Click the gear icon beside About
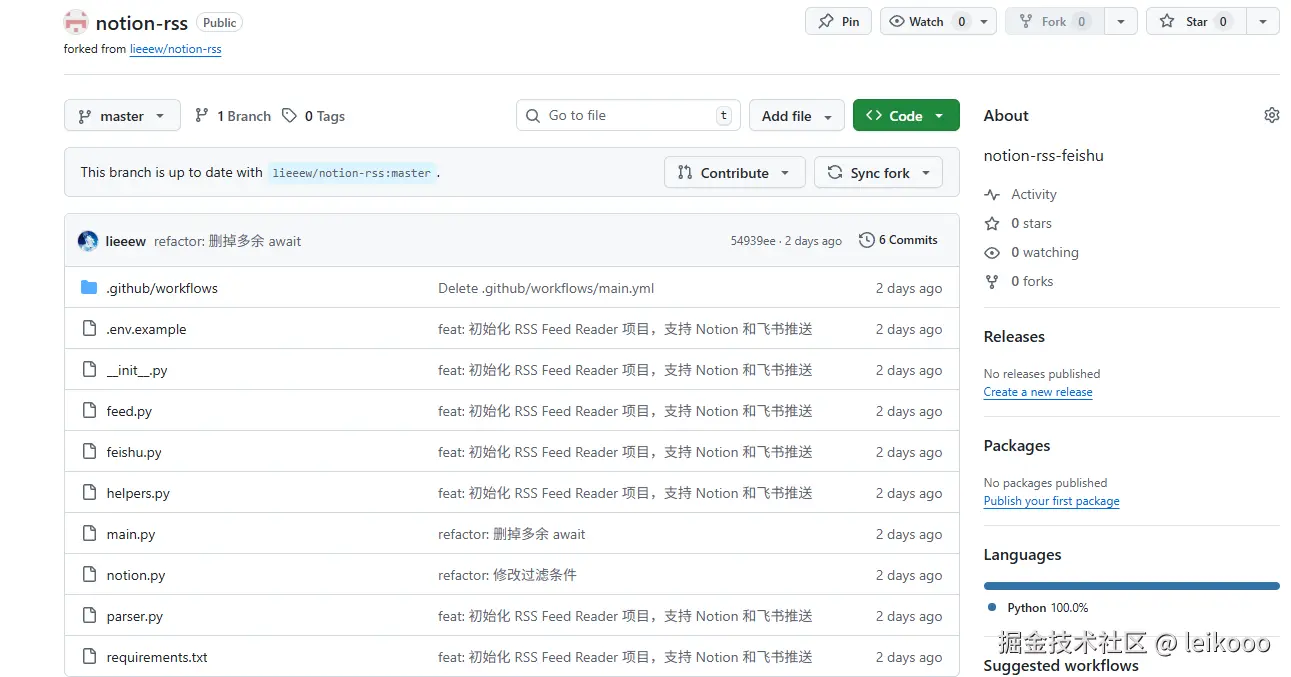1291x677 pixels. pyautogui.click(x=1271, y=115)
